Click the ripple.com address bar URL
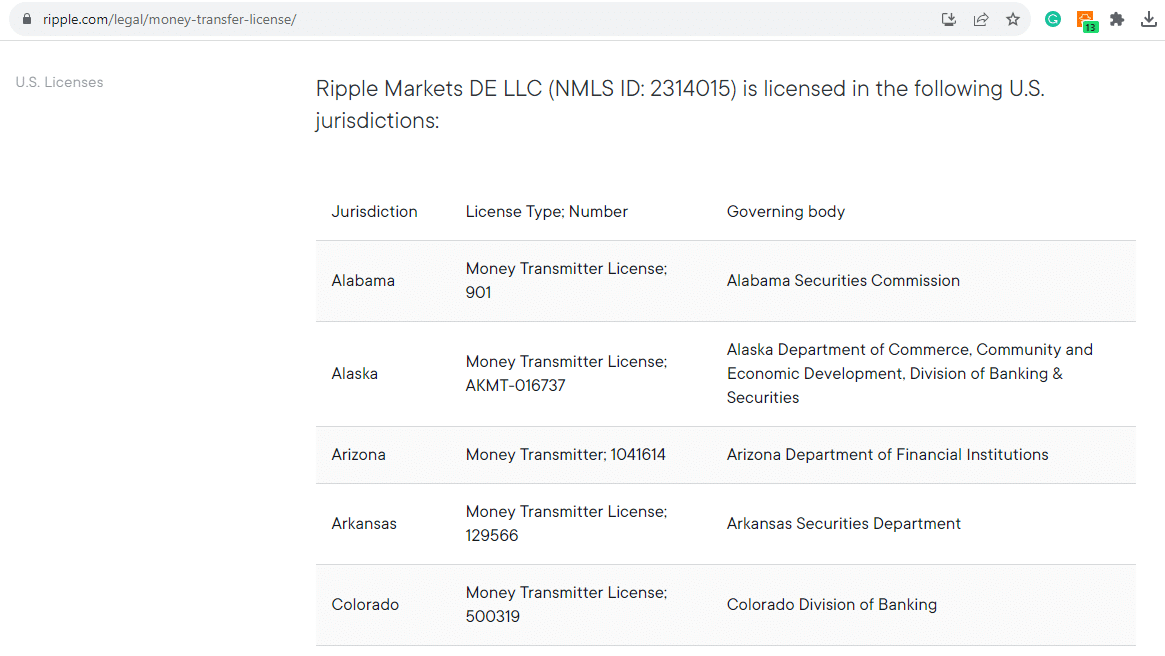The image size is (1165, 656). click(169, 19)
